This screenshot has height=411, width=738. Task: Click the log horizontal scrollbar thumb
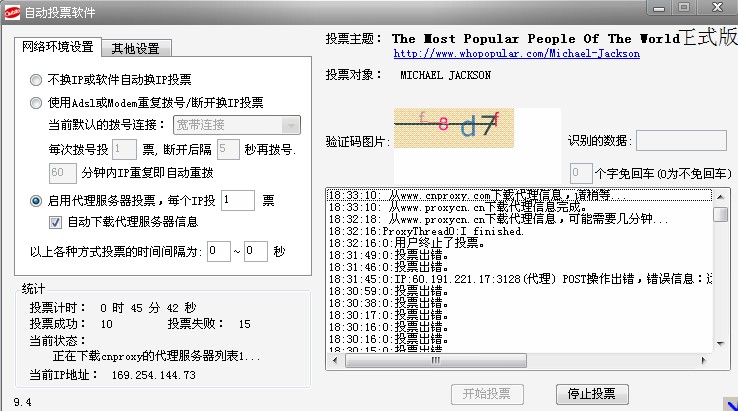pyautogui.click(x=436, y=361)
